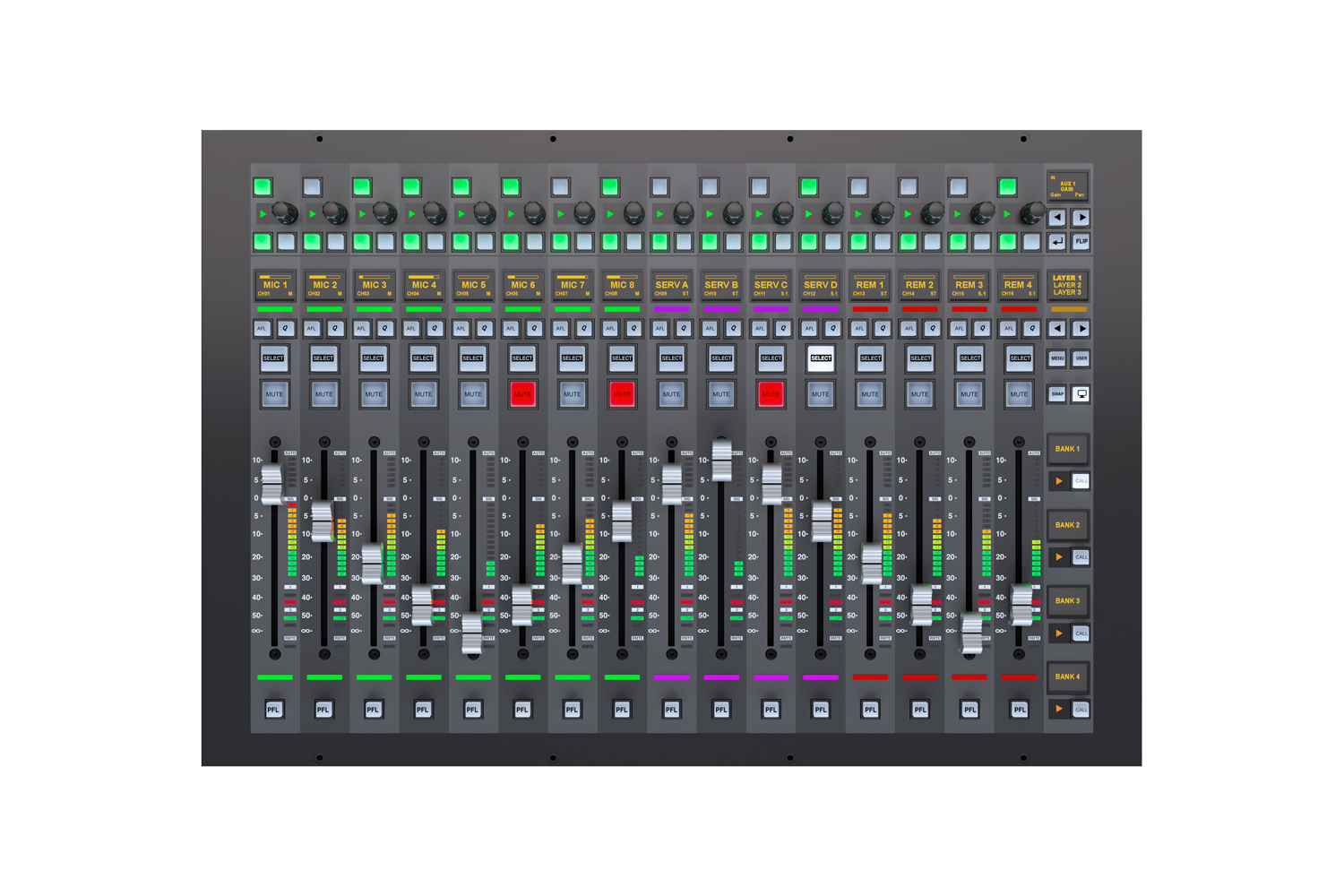Click the right arrow under LAYER display
The image size is (1344, 896).
coord(1081,328)
